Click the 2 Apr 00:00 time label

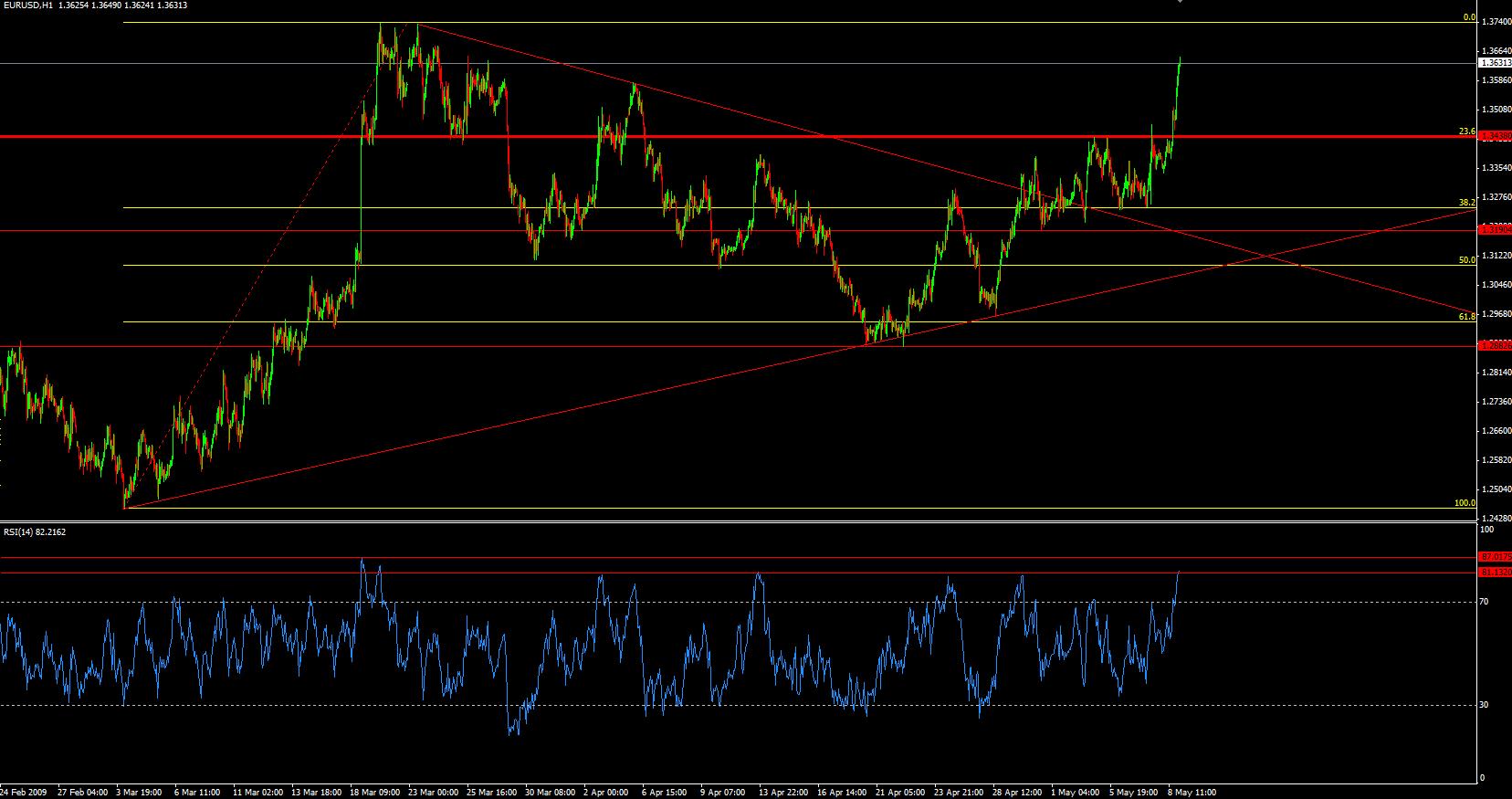point(606,793)
